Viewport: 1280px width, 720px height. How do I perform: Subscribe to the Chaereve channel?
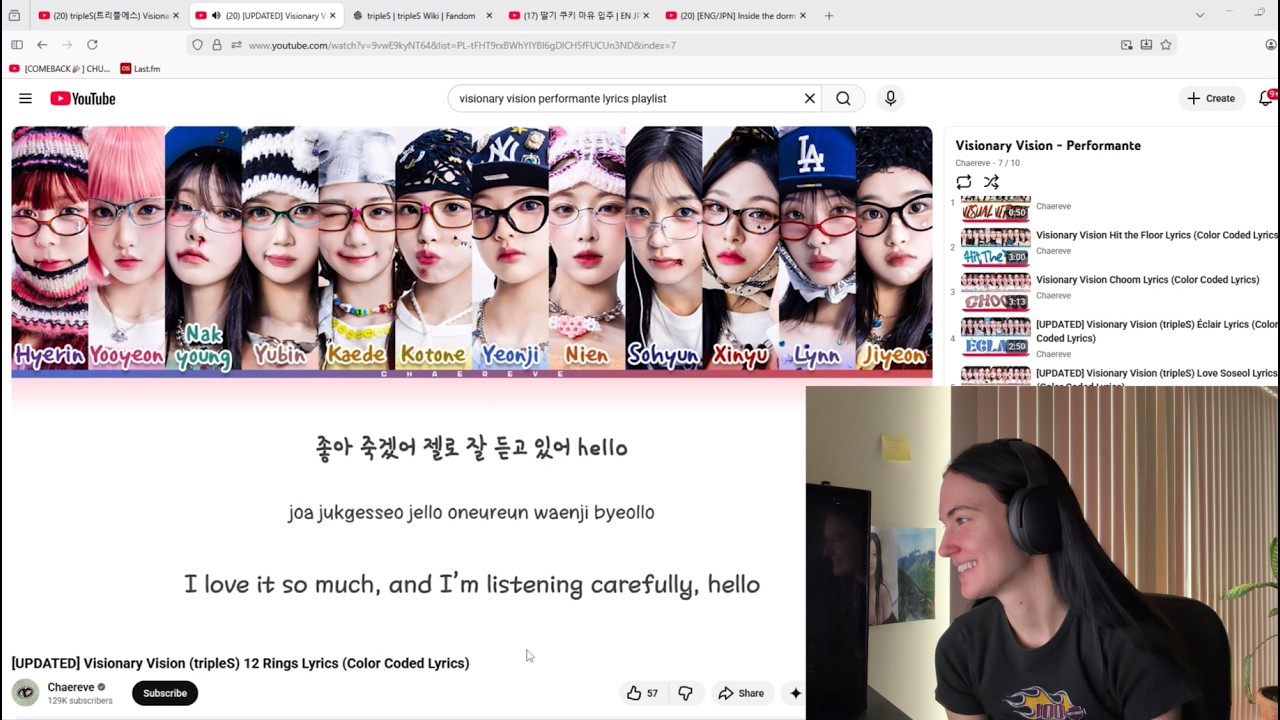click(165, 693)
